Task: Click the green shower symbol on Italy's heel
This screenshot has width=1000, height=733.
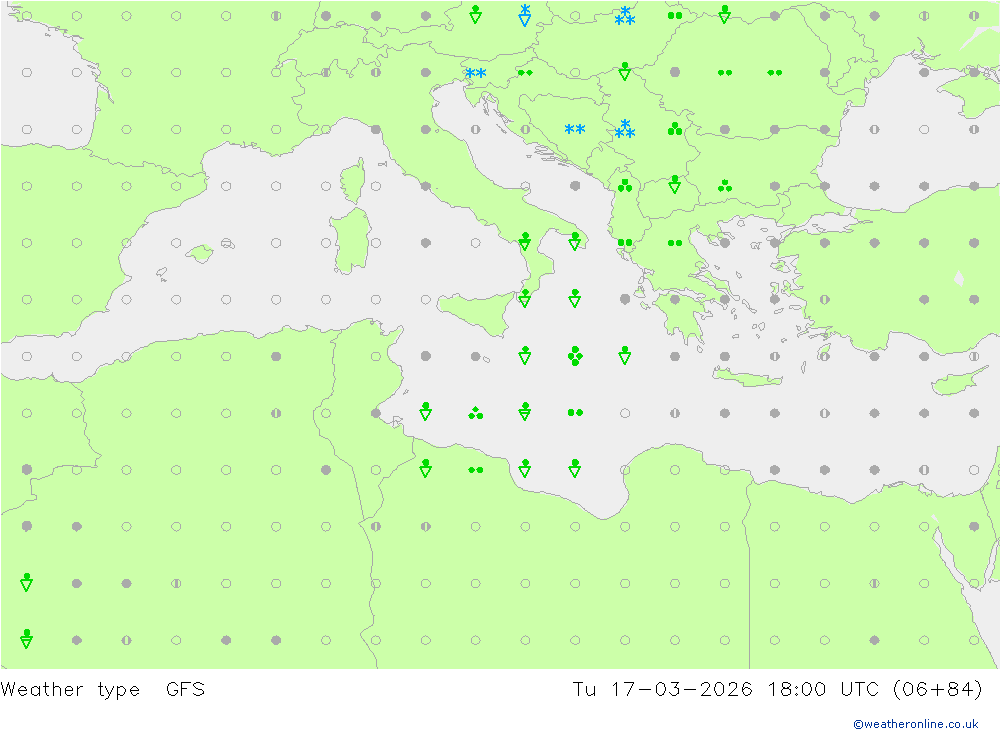Action: point(575,241)
